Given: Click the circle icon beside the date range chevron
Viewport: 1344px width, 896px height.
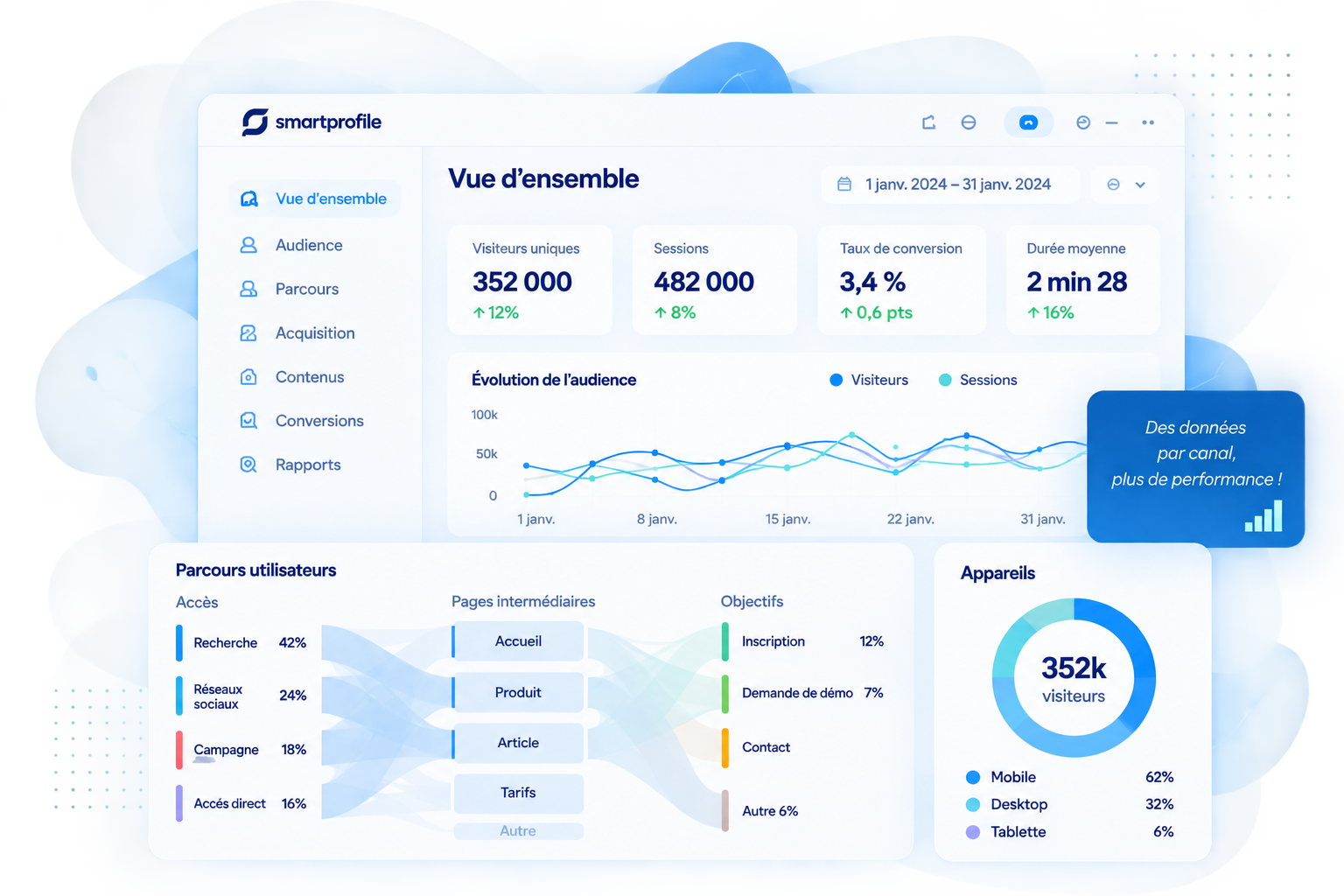Looking at the screenshot, I should pos(1113,185).
